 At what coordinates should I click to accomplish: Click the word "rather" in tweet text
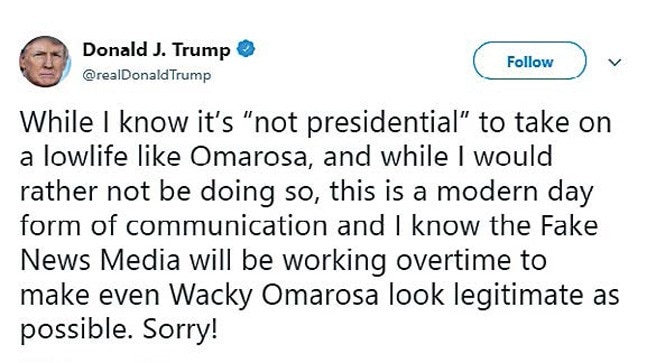(58, 192)
